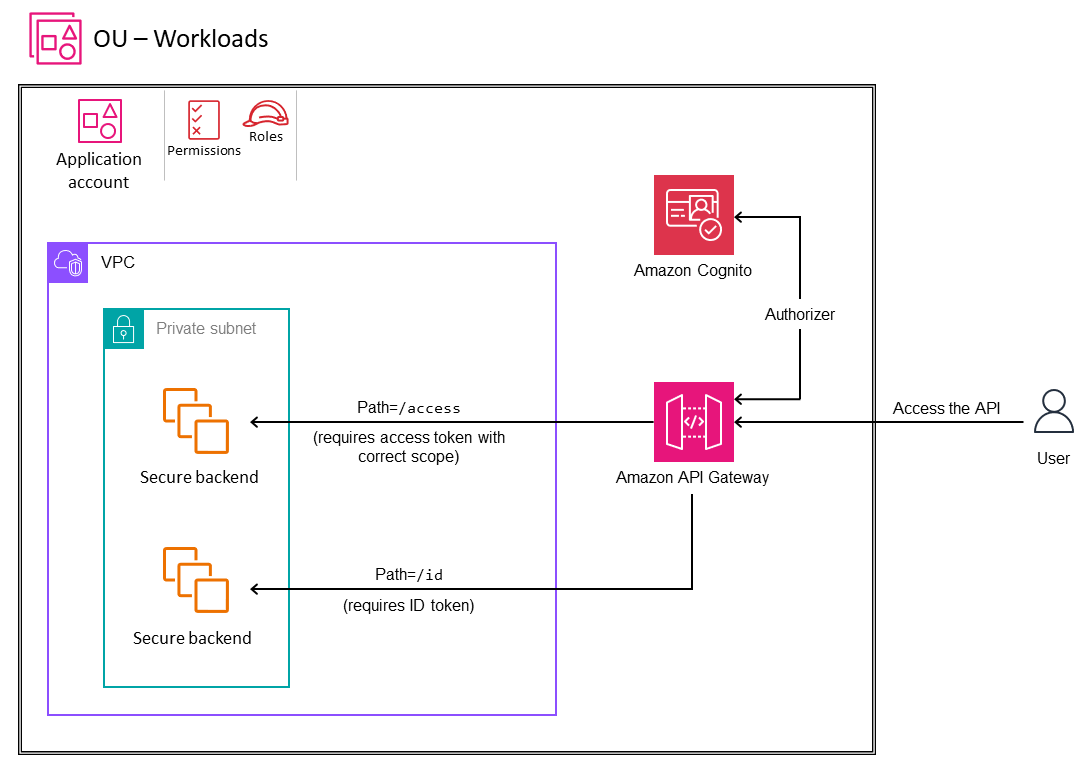Click the 'OU – Workloads' title text
Screen dimensions: 1091x780
(181, 39)
